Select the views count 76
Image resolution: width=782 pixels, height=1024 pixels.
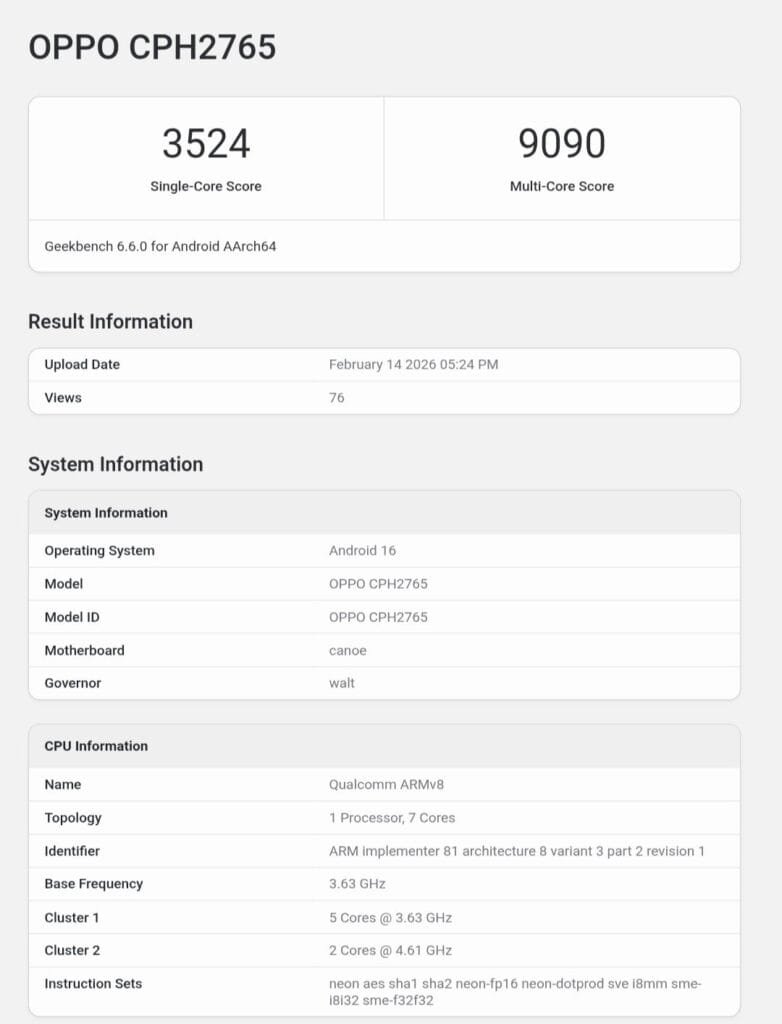(x=336, y=398)
